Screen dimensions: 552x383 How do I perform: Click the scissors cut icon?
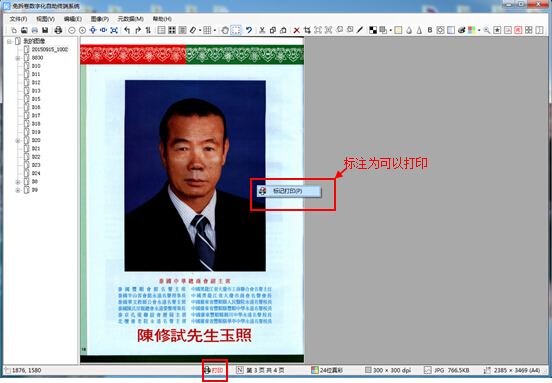coord(262,31)
